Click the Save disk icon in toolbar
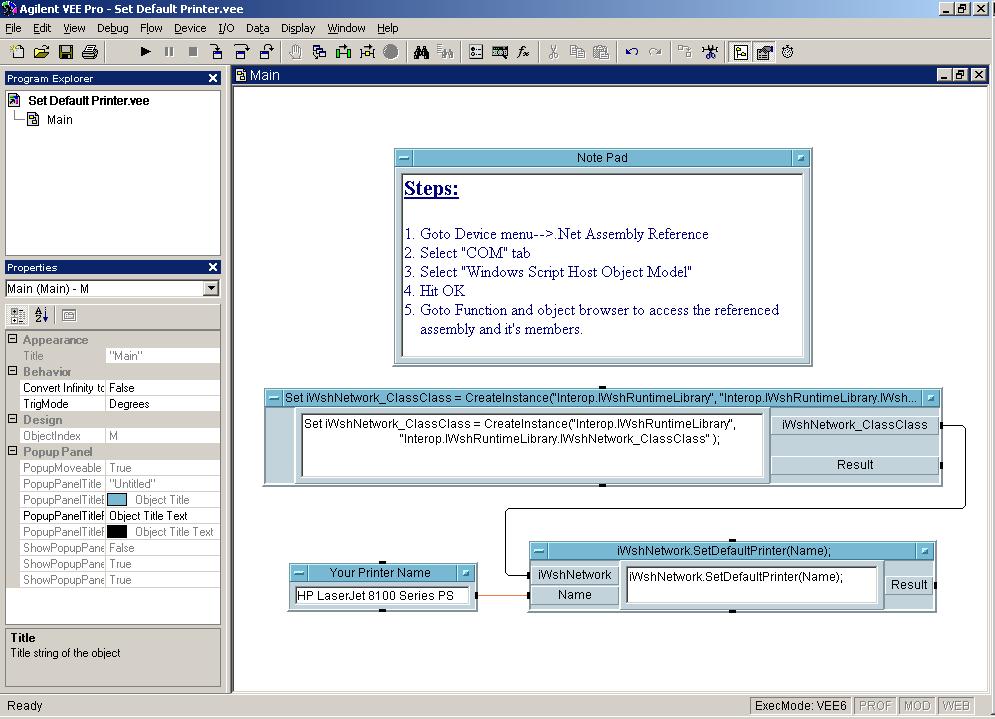Viewport: 995px width, 719px height. coord(66,52)
